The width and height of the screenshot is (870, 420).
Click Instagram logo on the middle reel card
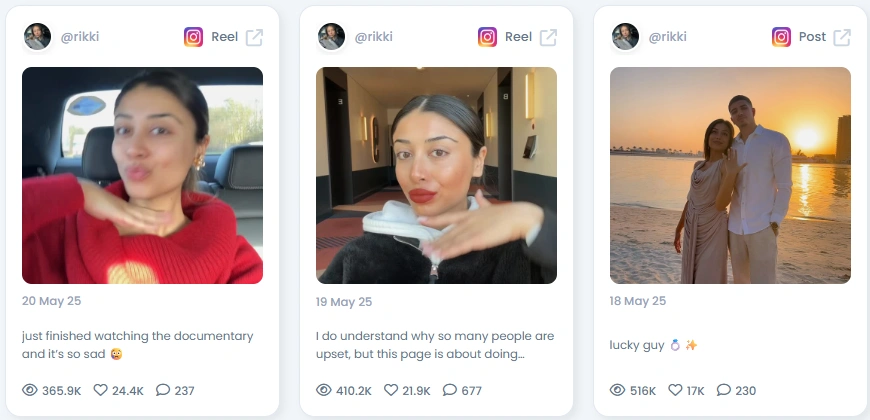[487, 37]
